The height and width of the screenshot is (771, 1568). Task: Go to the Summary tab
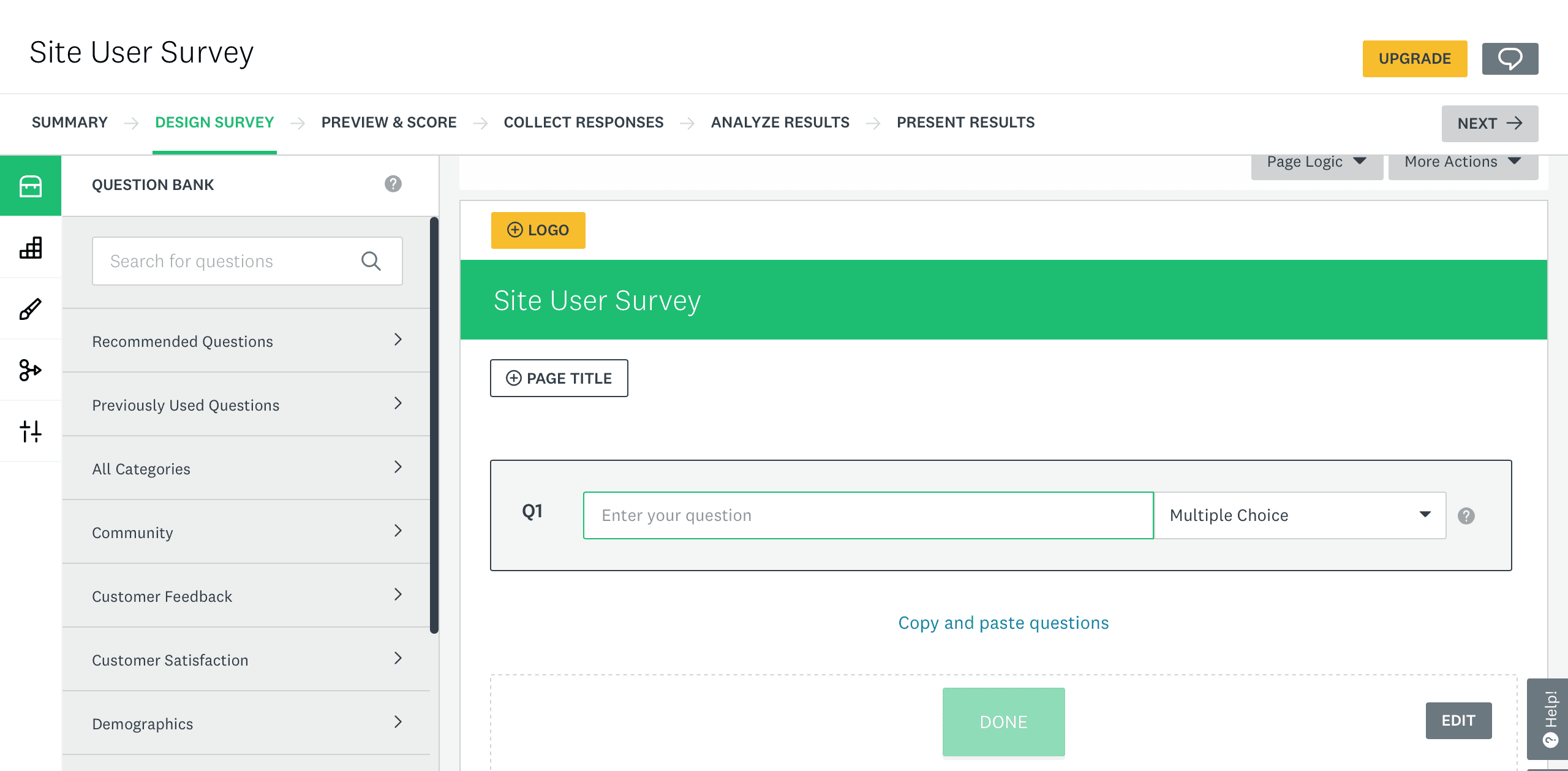coord(70,123)
